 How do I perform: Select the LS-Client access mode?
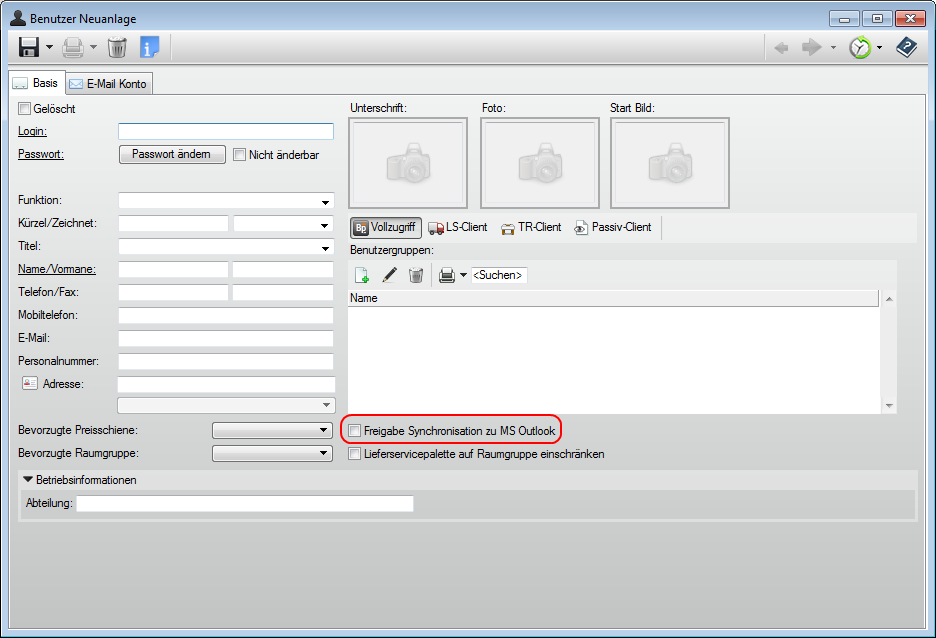coord(457,227)
